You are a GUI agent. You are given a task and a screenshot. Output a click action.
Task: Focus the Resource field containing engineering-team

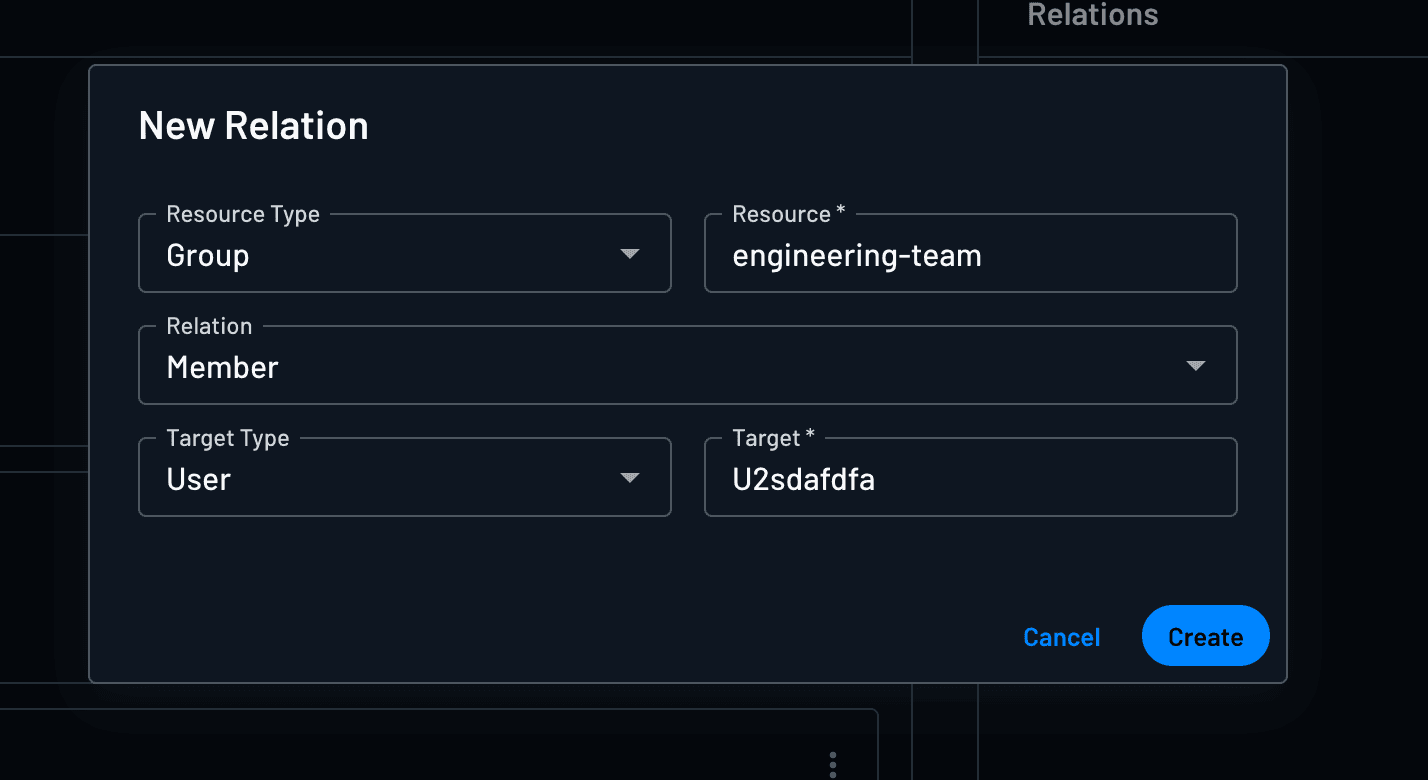click(x=970, y=256)
